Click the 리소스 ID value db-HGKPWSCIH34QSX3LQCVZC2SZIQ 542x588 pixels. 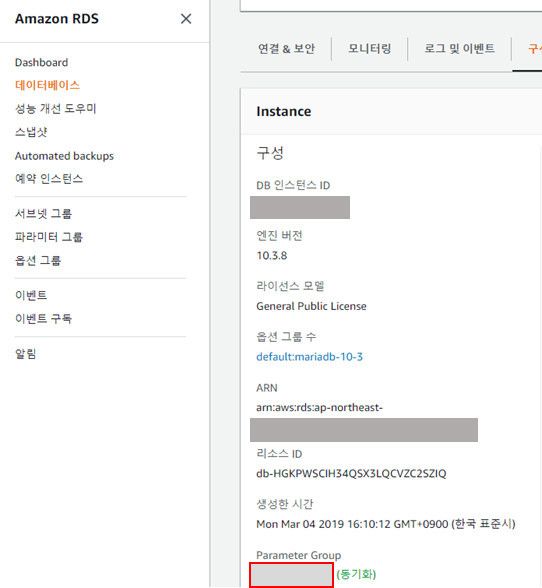point(351,473)
